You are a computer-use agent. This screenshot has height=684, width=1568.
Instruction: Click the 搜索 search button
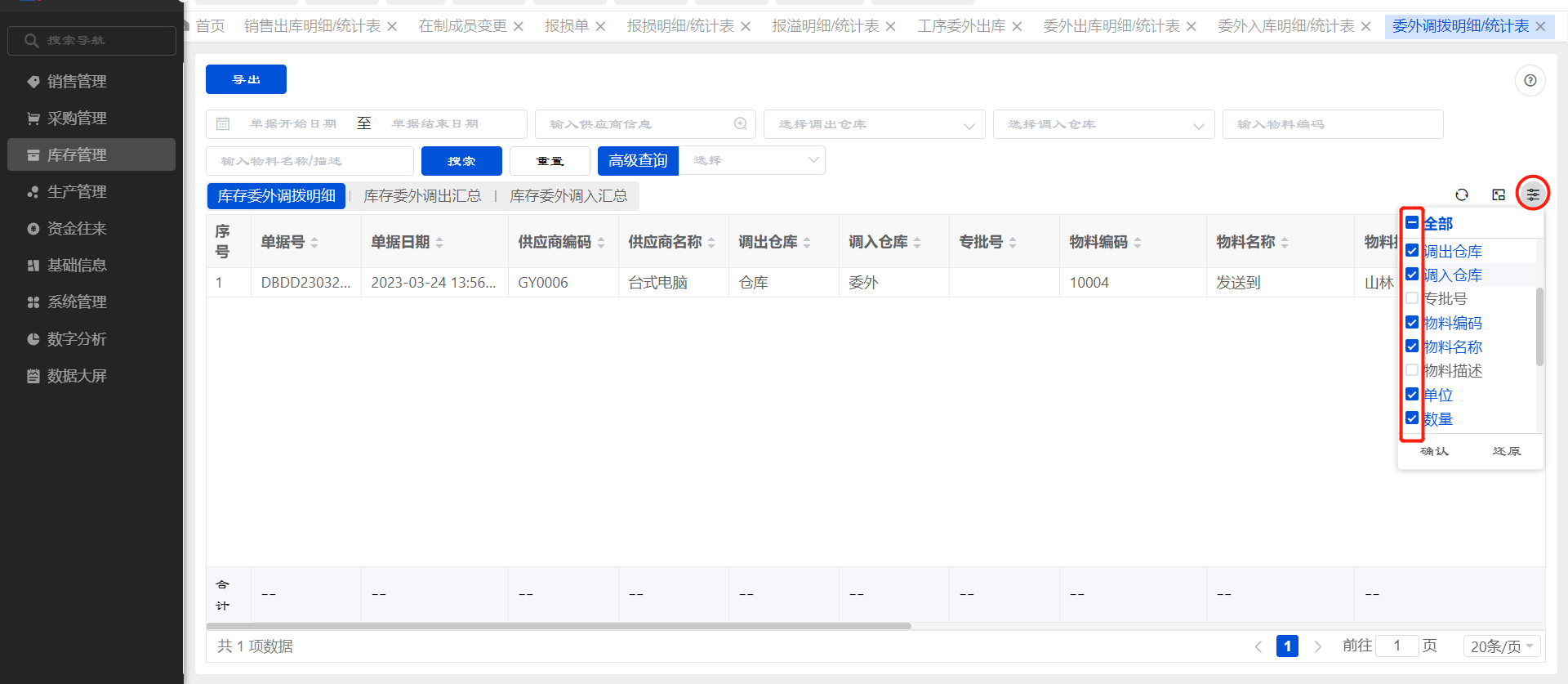coord(461,161)
